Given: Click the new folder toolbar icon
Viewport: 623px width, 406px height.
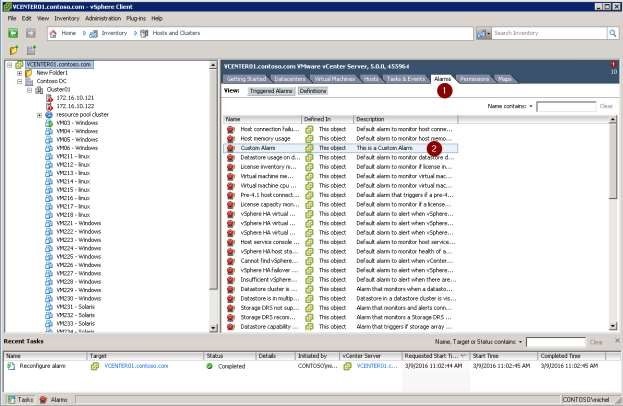Looking at the screenshot, I should [12, 49].
